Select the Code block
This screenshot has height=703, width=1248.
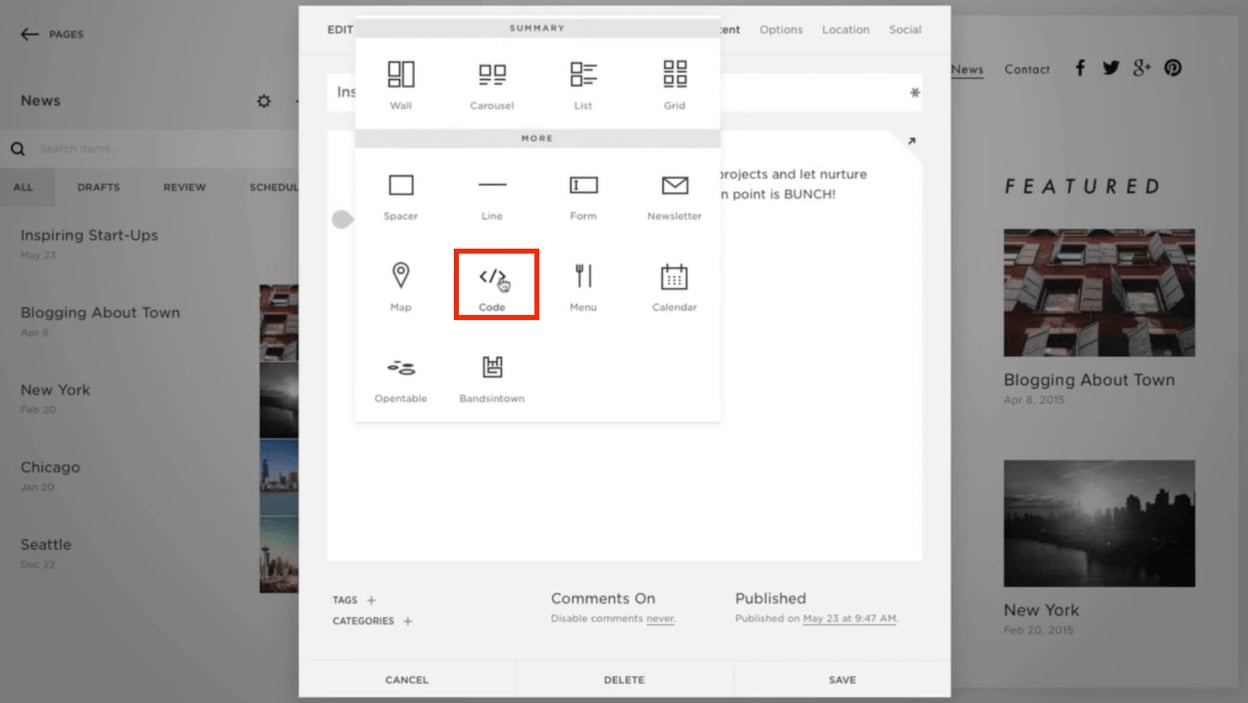click(496, 283)
